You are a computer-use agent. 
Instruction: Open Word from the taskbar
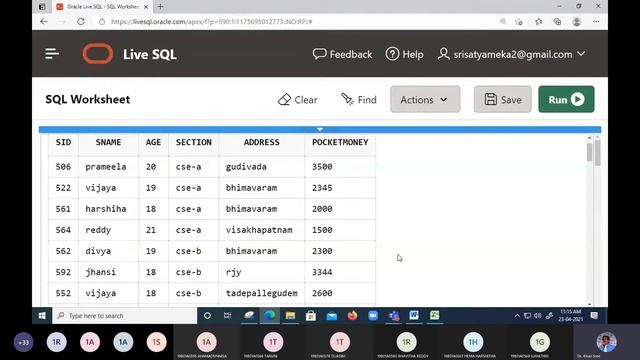[414, 316]
